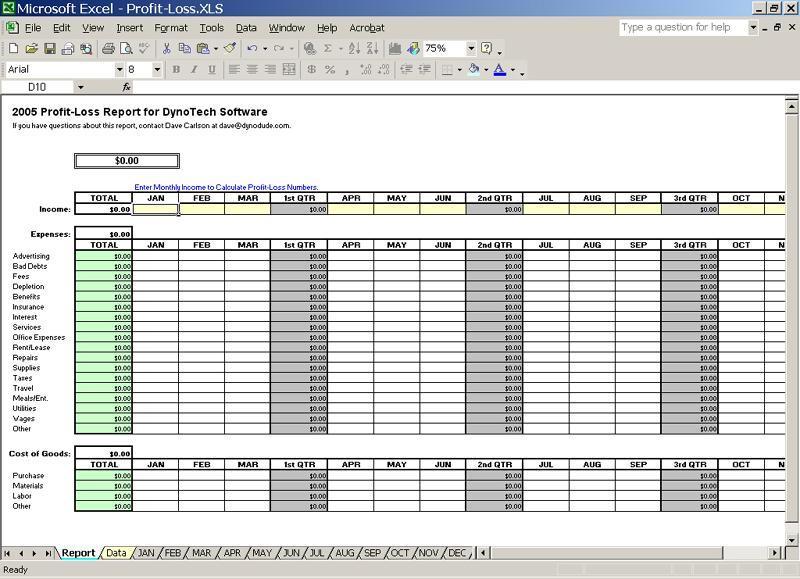The image size is (800, 579).
Task: Jump to the last sheet tab
Action: tap(48, 553)
